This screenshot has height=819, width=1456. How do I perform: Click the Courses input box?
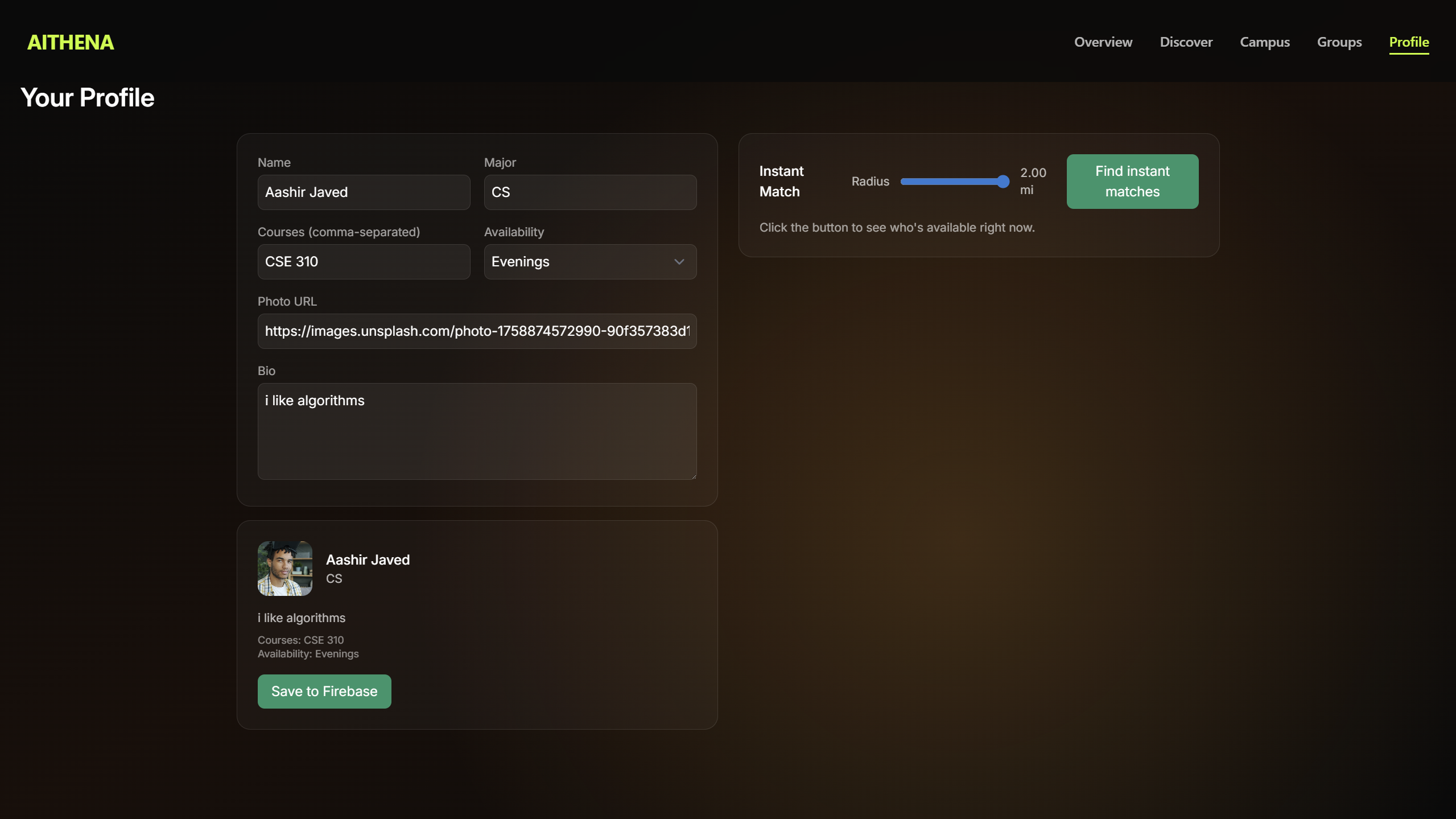tap(364, 262)
